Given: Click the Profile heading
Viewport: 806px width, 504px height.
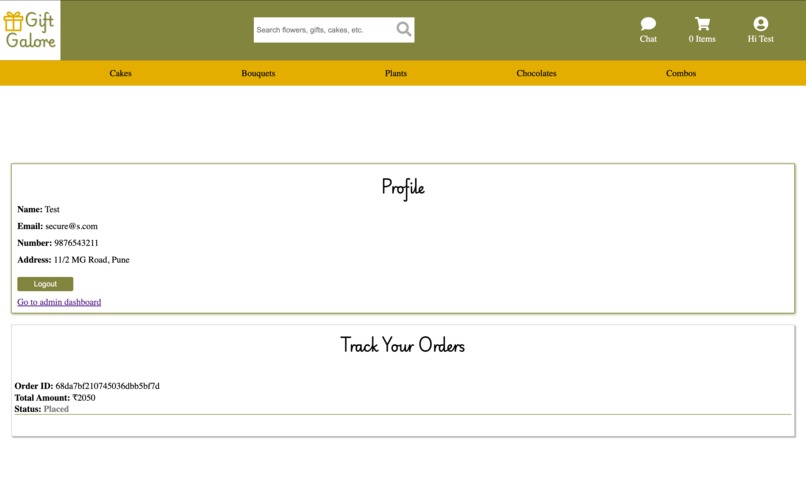Looking at the screenshot, I should coord(403,188).
